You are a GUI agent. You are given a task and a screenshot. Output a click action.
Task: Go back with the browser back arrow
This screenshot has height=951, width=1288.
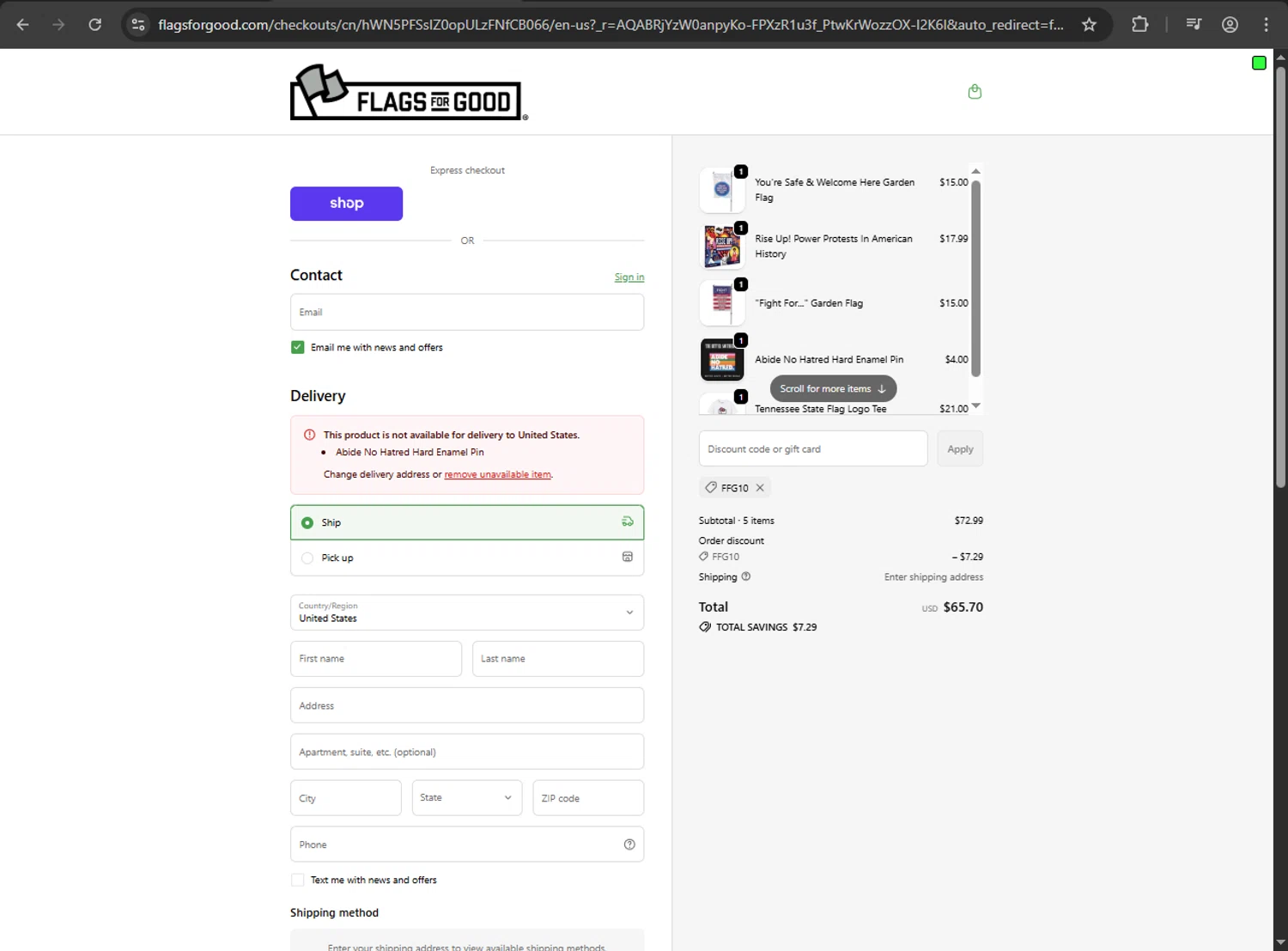click(23, 25)
